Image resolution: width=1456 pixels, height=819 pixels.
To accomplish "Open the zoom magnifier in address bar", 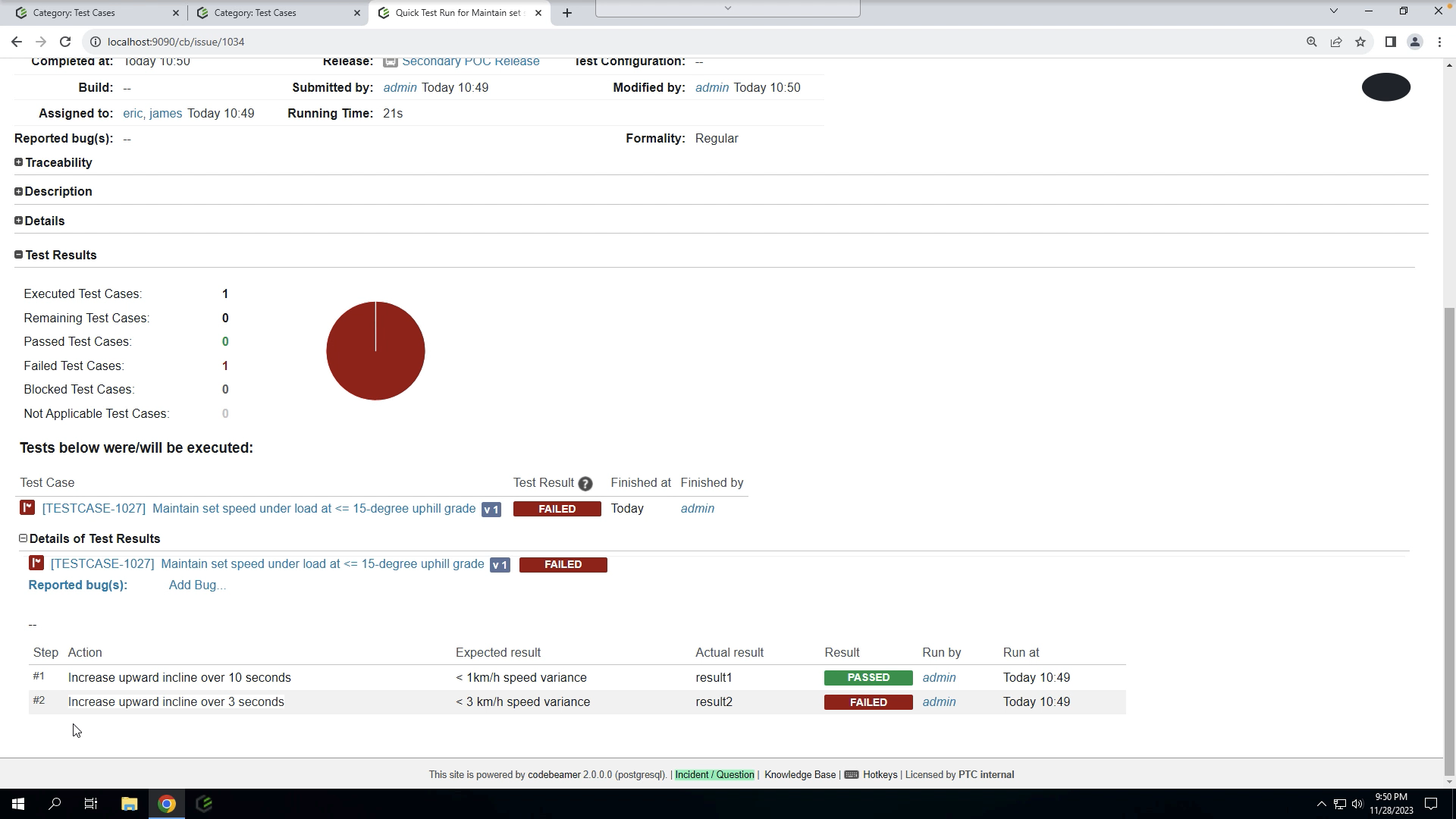I will tap(1311, 42).
